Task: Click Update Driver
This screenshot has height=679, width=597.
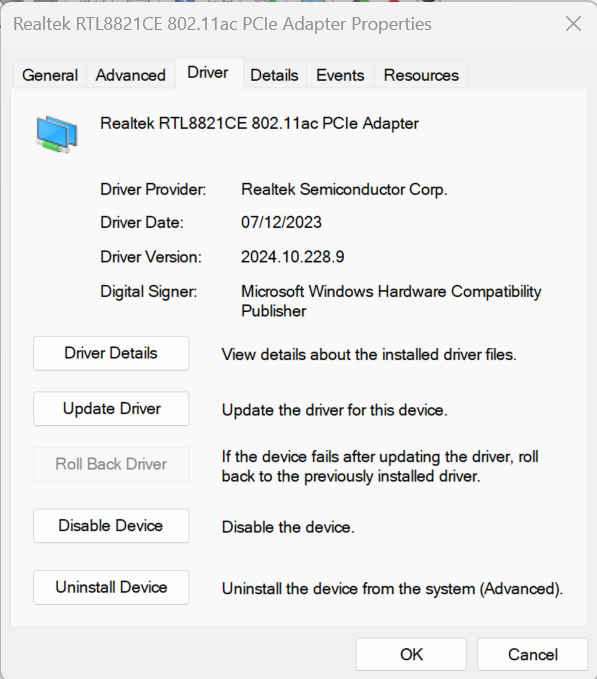Action: tap(111, 409)
